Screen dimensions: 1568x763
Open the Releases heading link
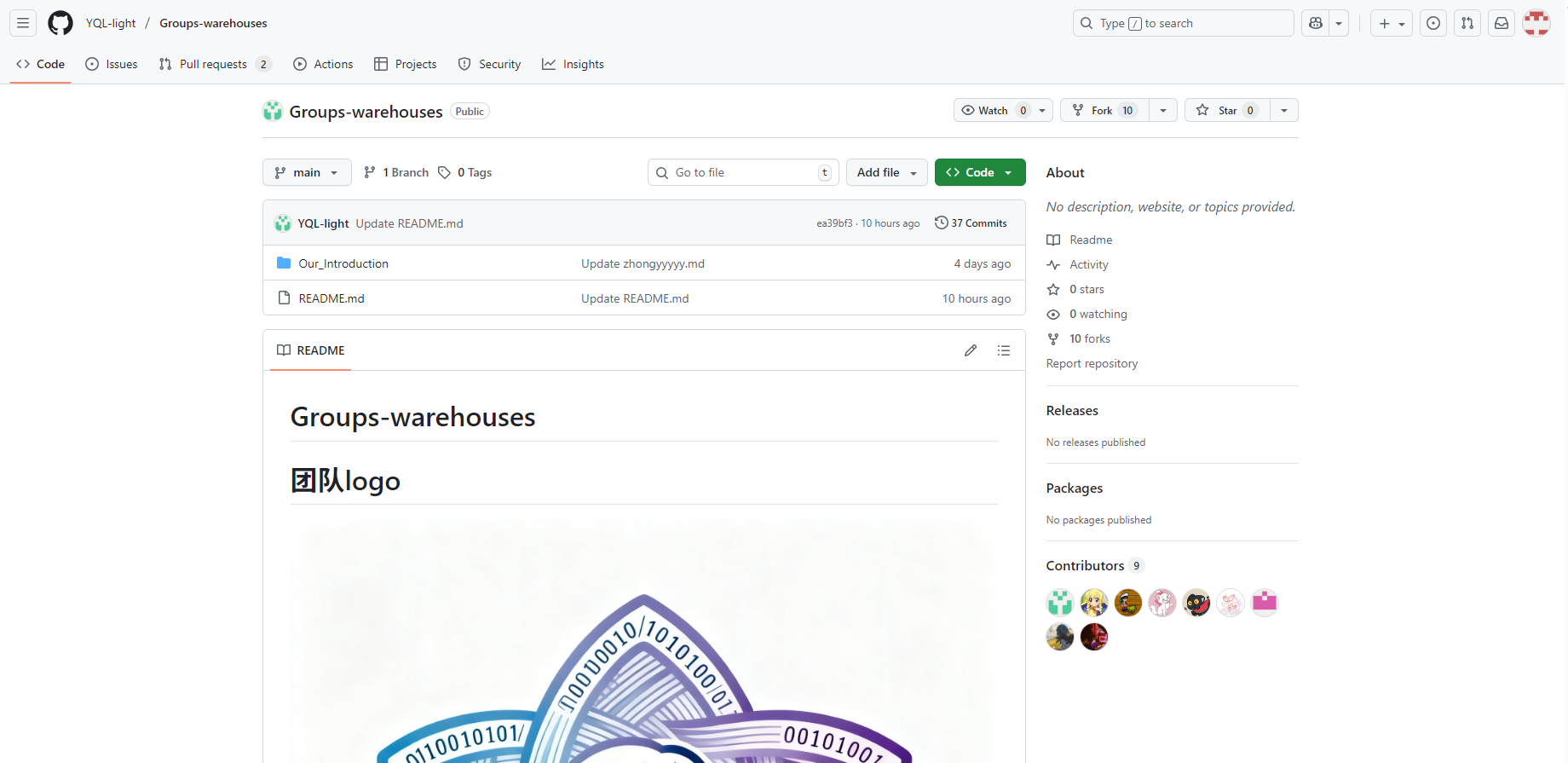pyautogui.click(x=1072, y=410)
